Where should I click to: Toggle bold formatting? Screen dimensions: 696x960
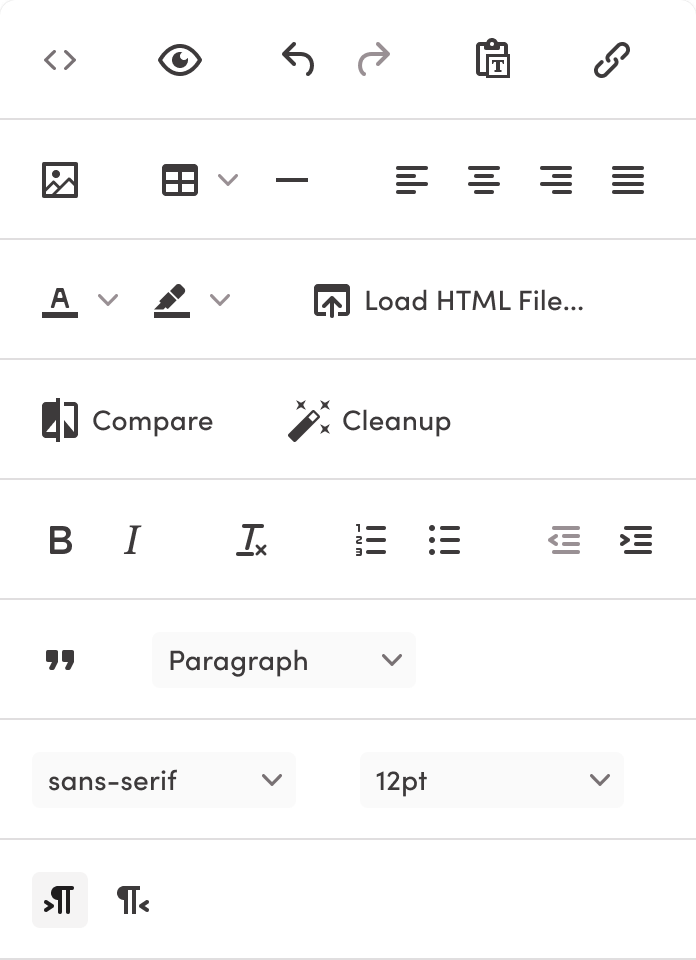[62, 540]
